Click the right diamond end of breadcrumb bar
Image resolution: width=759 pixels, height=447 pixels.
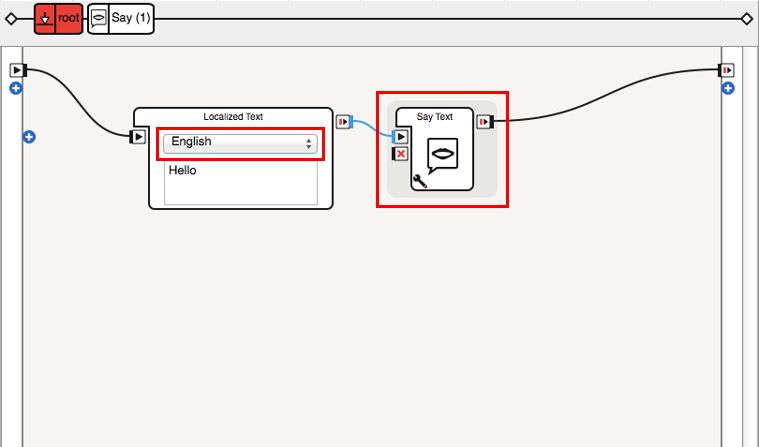click(747, 19)
